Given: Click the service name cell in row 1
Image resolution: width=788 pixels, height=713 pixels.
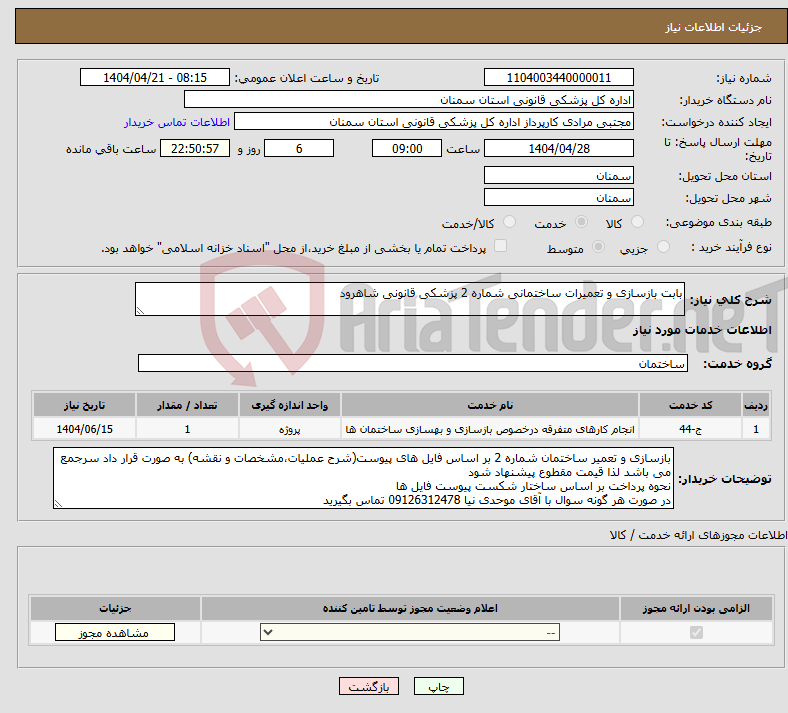Looking at the screenshot, I should 490,429.
